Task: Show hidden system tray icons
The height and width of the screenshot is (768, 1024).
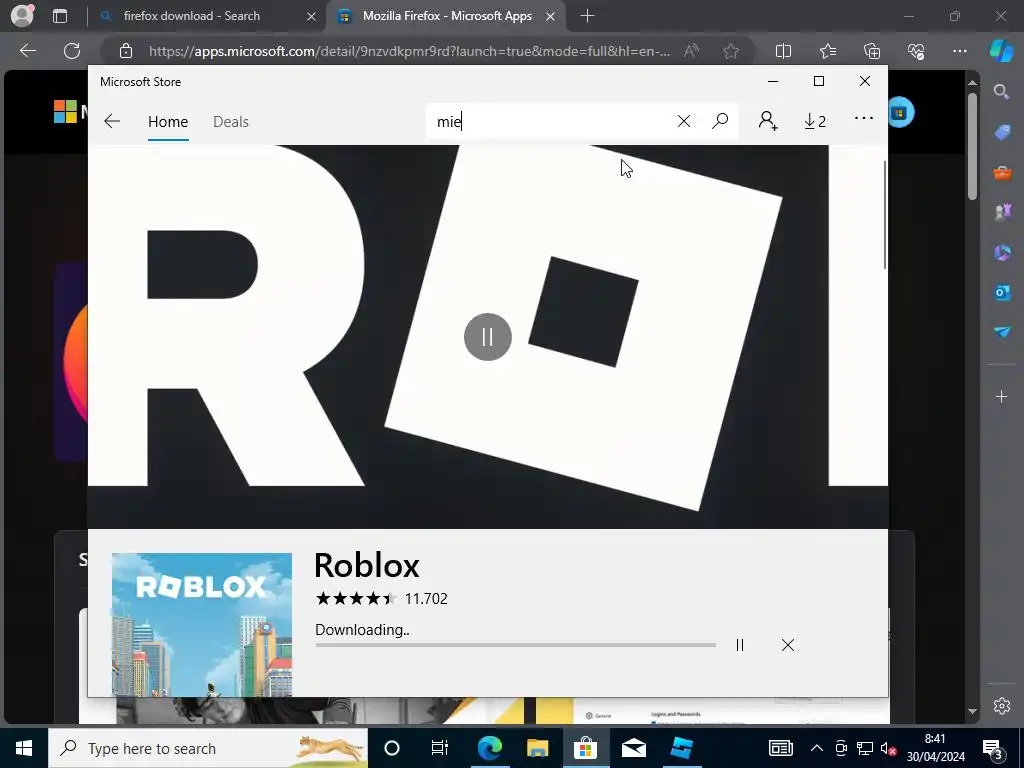Action: (816, 748)
